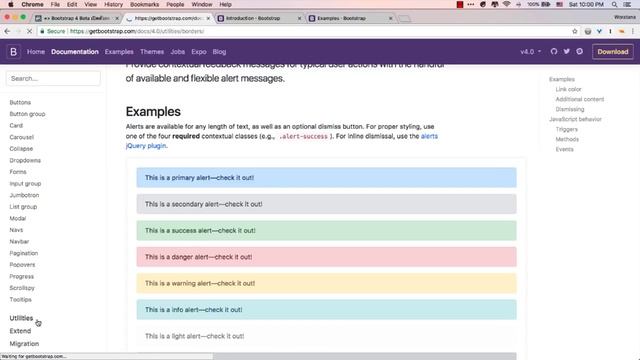This screenshot has width=640, height=360.
Task: Open Jobs in the navbar
Action: tap(178, 52)
